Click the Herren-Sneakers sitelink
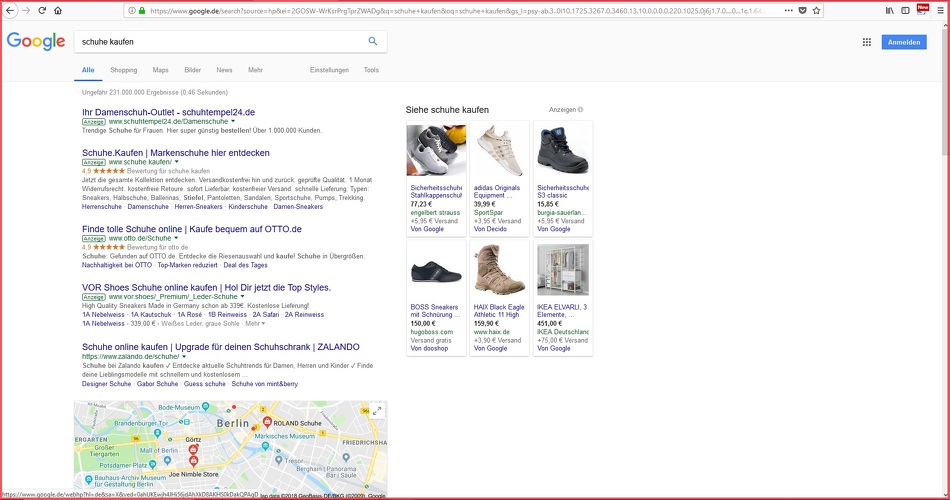The height and width of the screenshot is (500, 950). (x=199, y=207)
